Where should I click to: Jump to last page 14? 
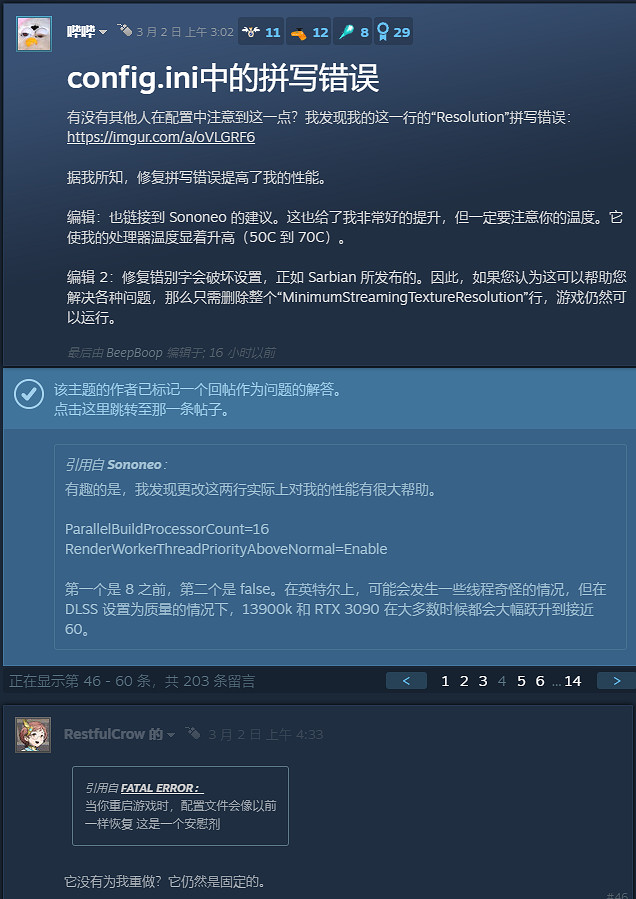pyautogui.click(x=572, y=681)
